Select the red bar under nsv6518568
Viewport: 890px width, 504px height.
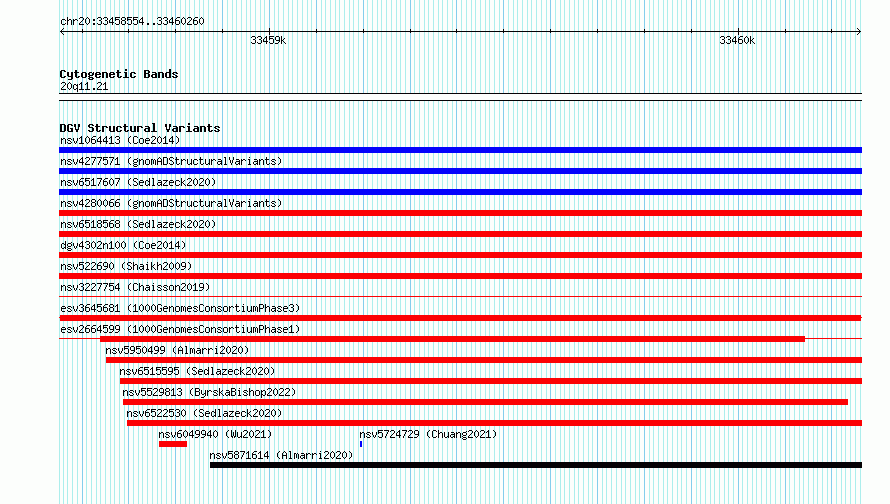pyautogui.click(x=460, y=234)
